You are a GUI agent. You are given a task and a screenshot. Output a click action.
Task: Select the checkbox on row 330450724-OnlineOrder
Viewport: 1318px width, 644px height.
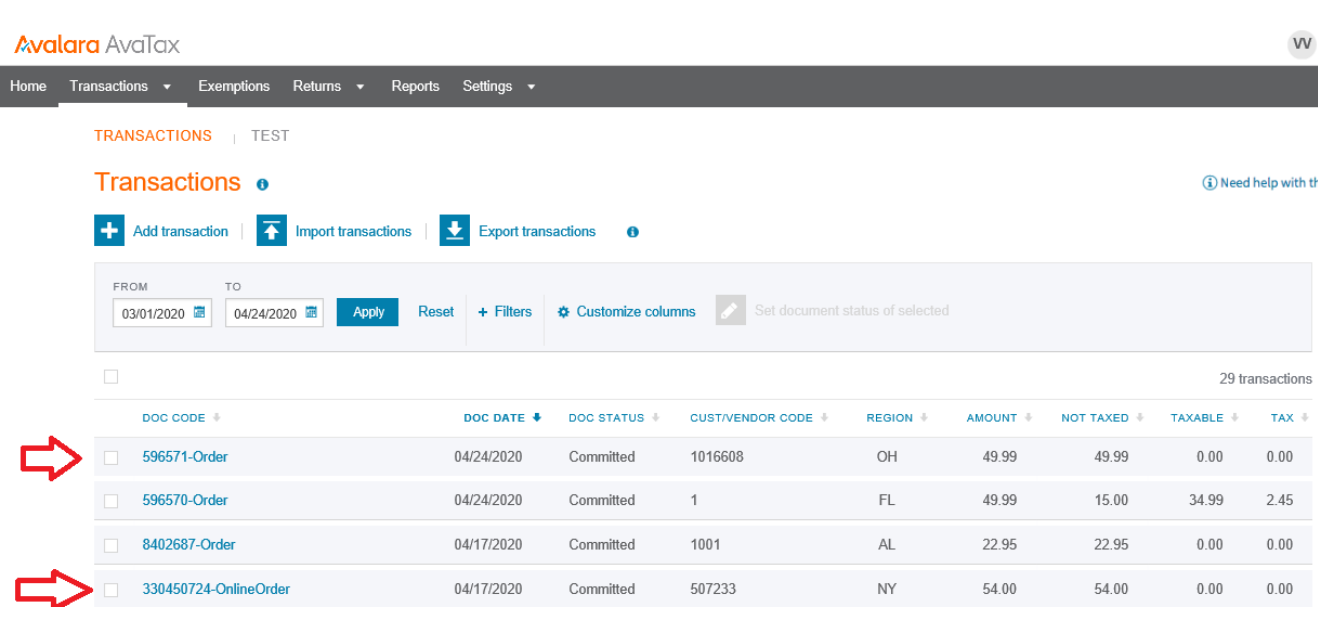point(111,589)
